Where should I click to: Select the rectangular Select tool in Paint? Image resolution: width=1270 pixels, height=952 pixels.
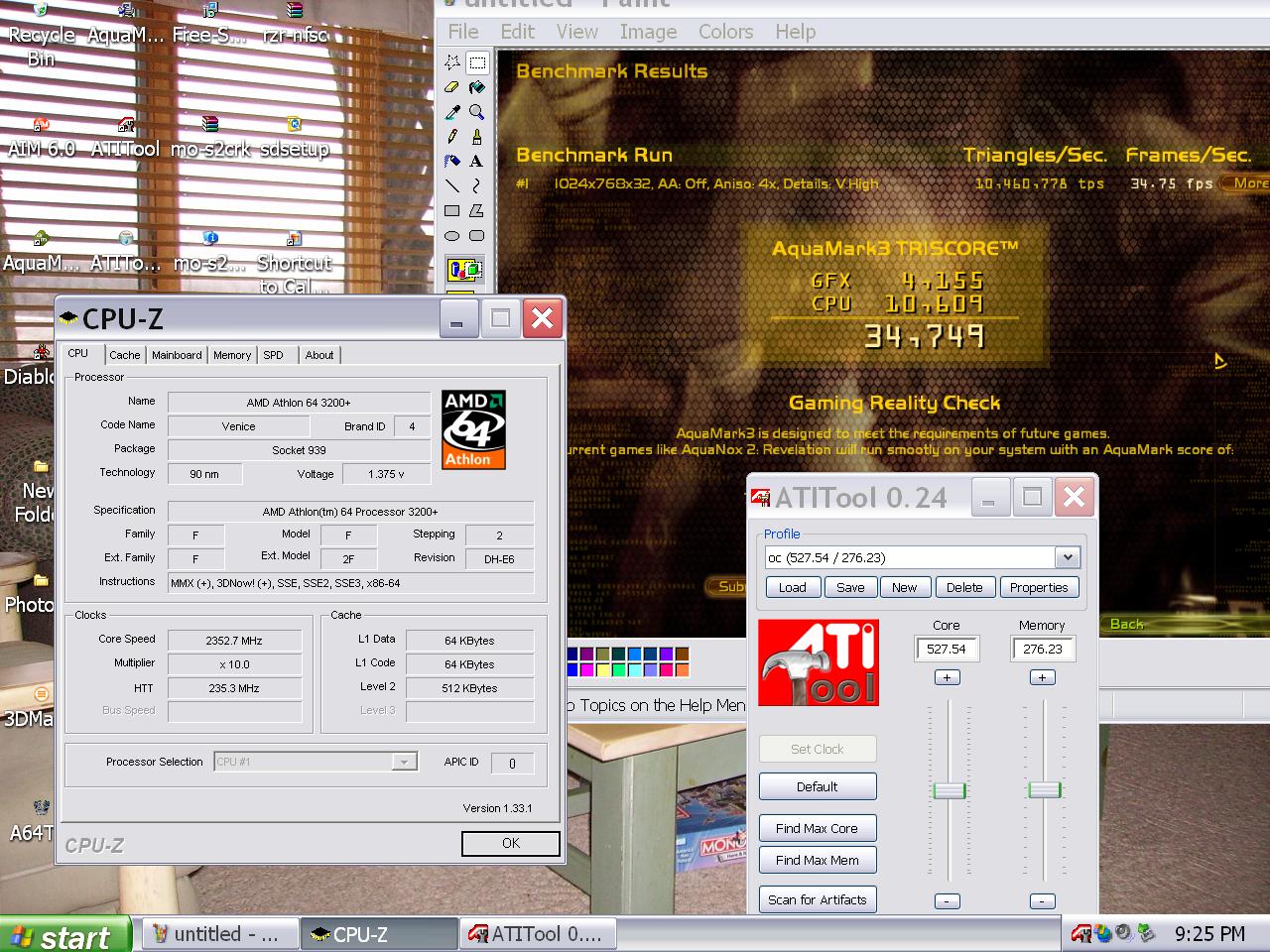(x=477, y=62)
